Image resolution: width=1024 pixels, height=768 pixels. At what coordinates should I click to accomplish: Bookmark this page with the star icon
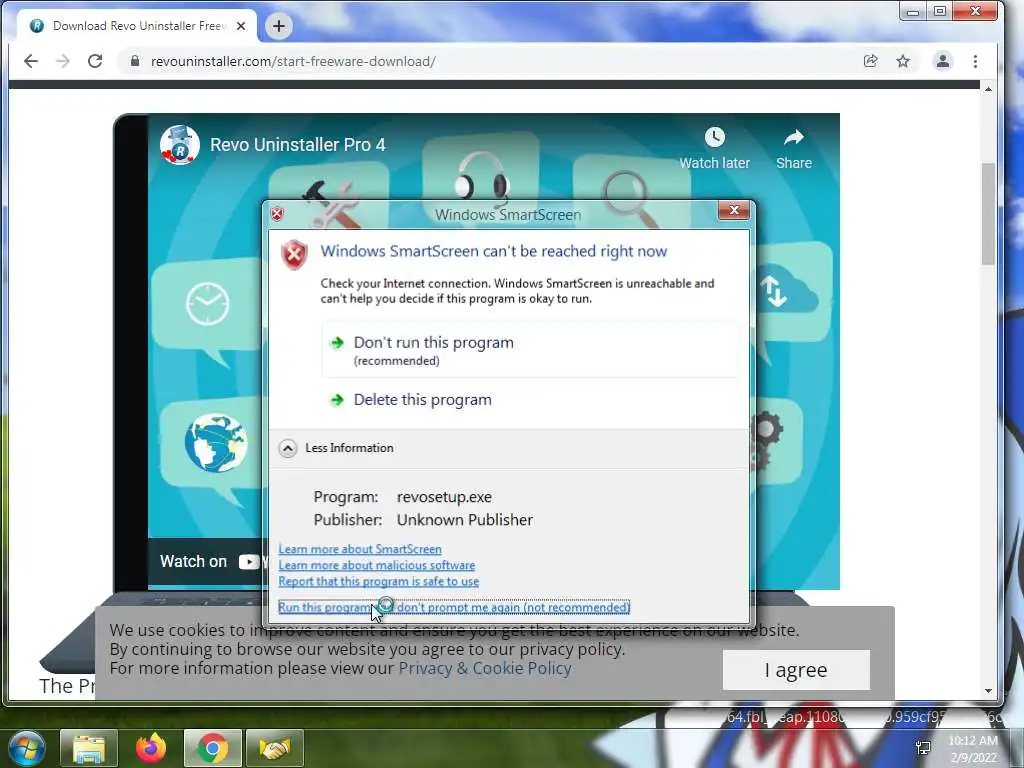coord(903,61)
